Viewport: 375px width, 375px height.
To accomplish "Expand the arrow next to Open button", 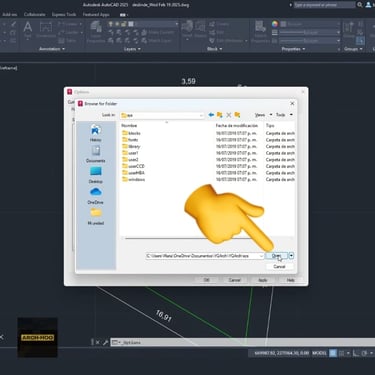I will pos(291,256).
